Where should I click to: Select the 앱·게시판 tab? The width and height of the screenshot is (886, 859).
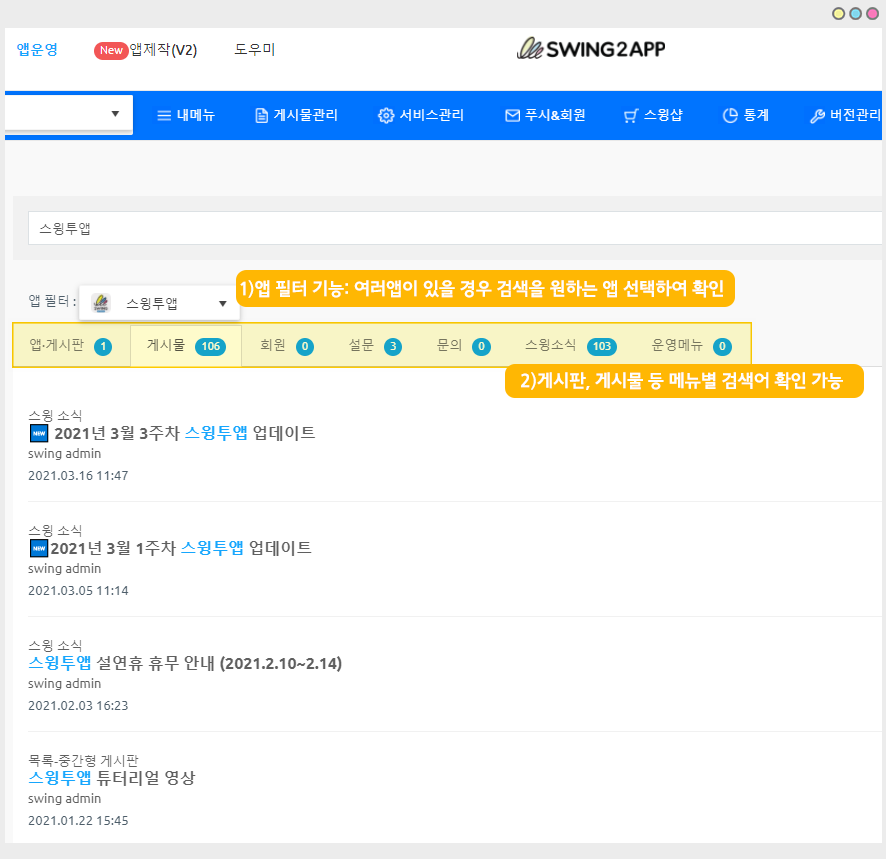click(x=70, y=346)
